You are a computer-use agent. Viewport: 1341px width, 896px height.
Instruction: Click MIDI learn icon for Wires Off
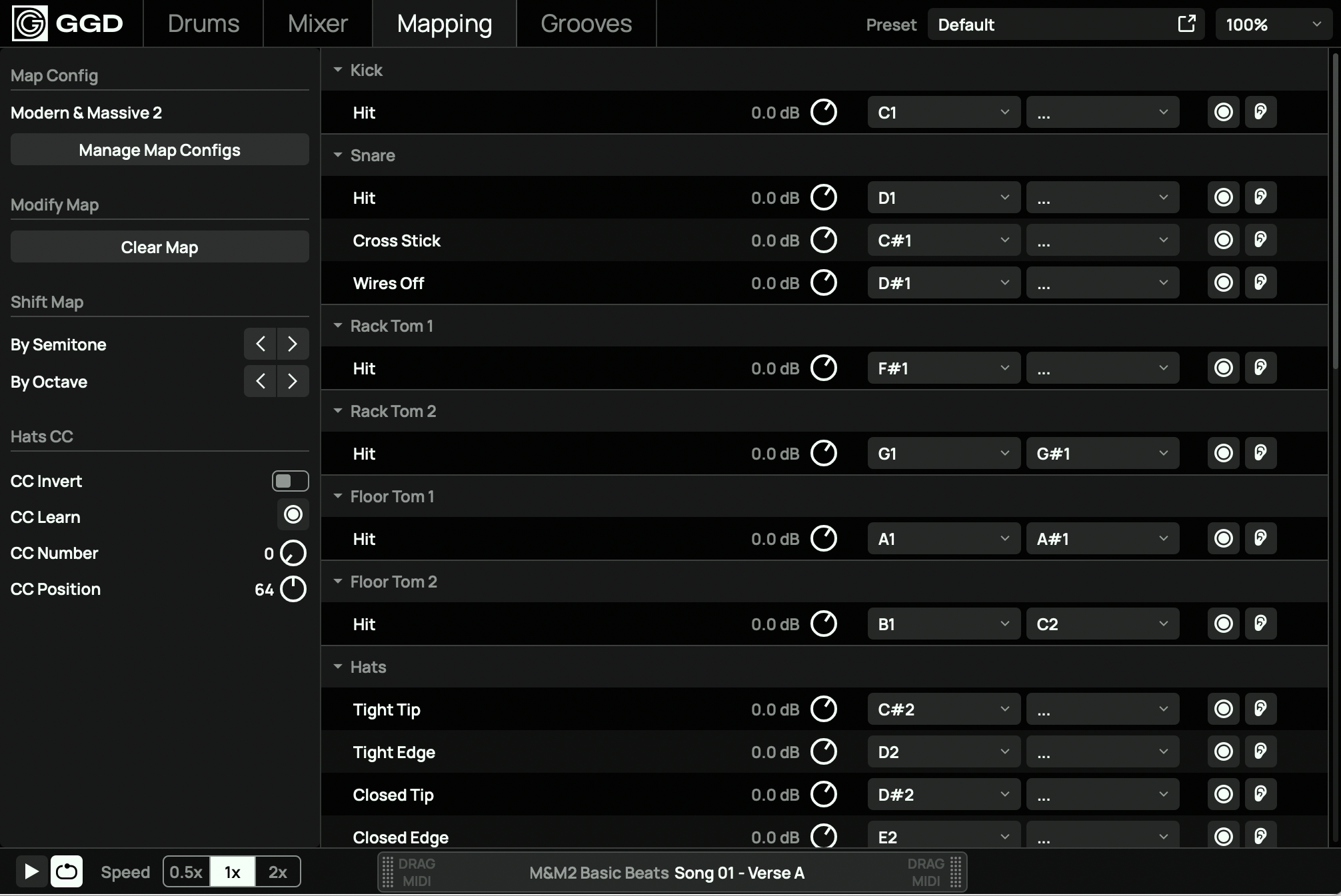1223,282
